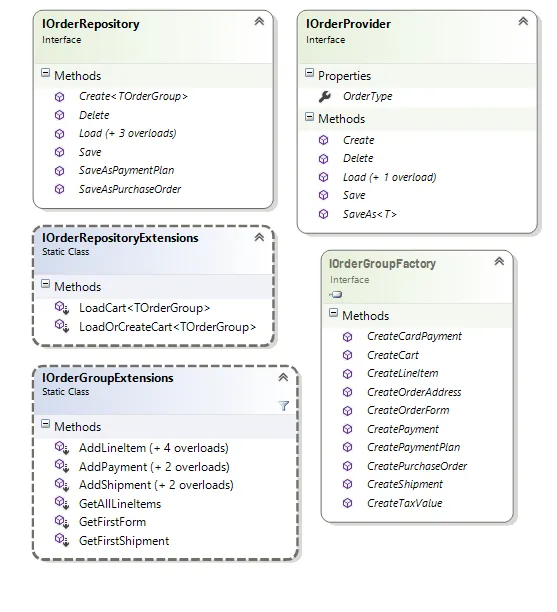The width and height of the screenshot is (557, 612).
Task: Click the extension method icon beside GetFirstShipment
Action: [62, 540]
